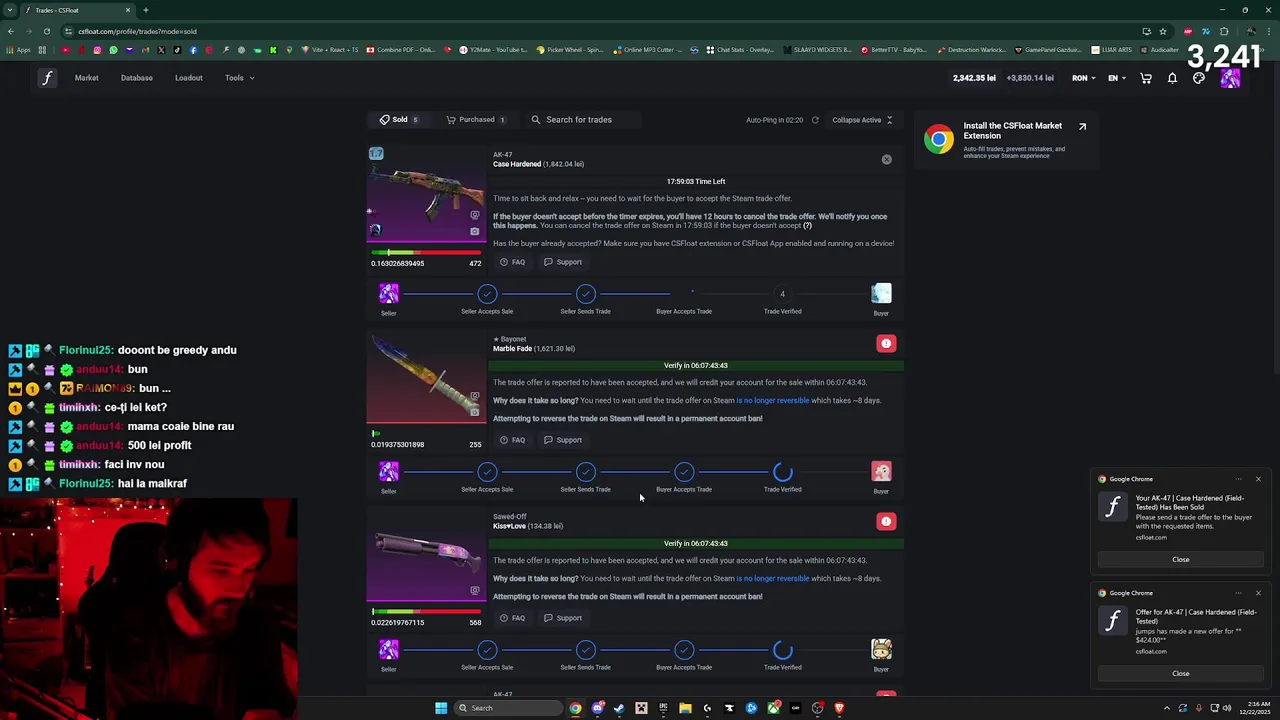Viewport: 1280px width, 720px height.
Task: Click the Bayonet Marble Fade alert icon
Action: click(x=886, y=343)
